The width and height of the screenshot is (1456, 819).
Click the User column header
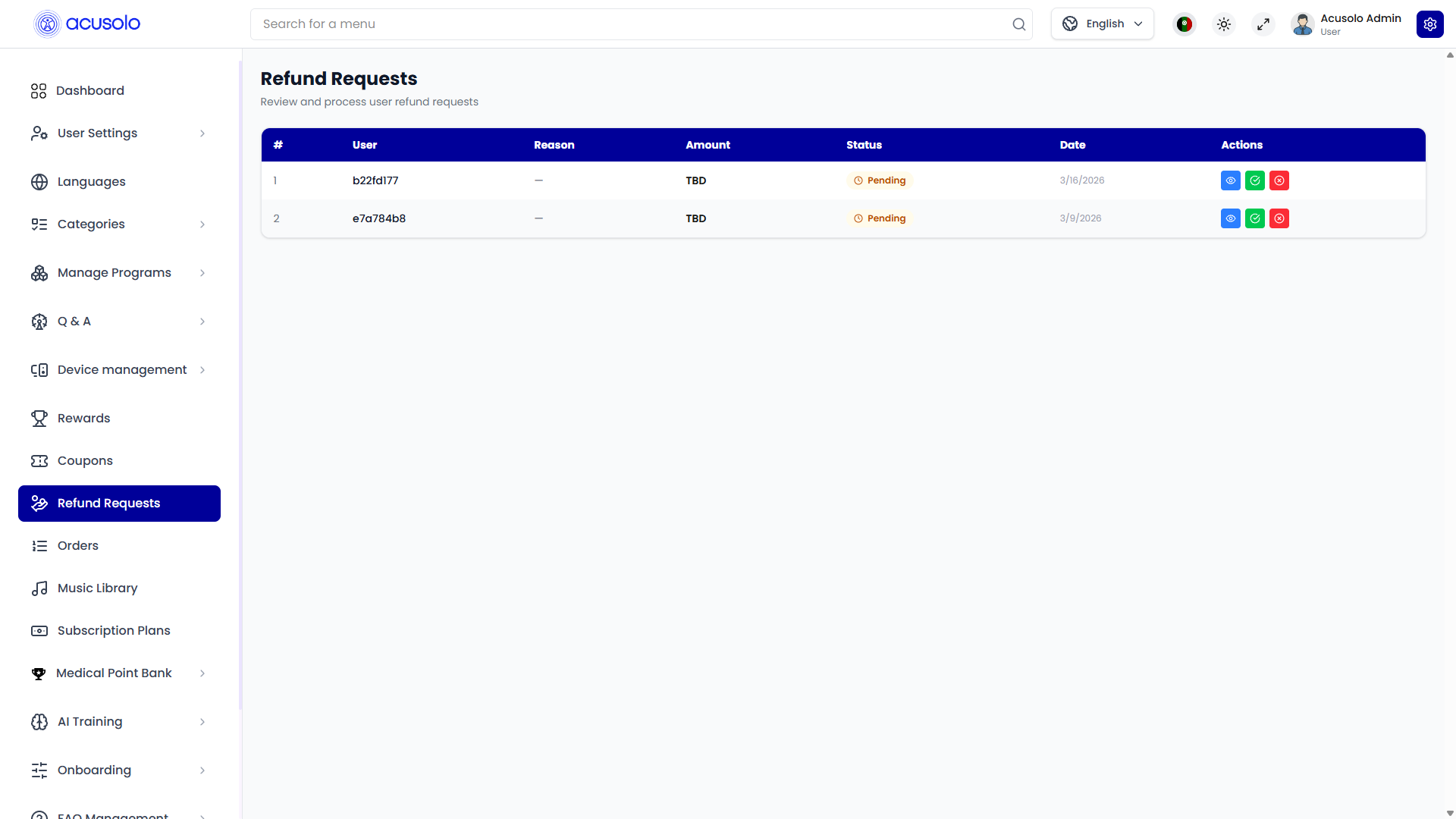[x=365, y=145]
